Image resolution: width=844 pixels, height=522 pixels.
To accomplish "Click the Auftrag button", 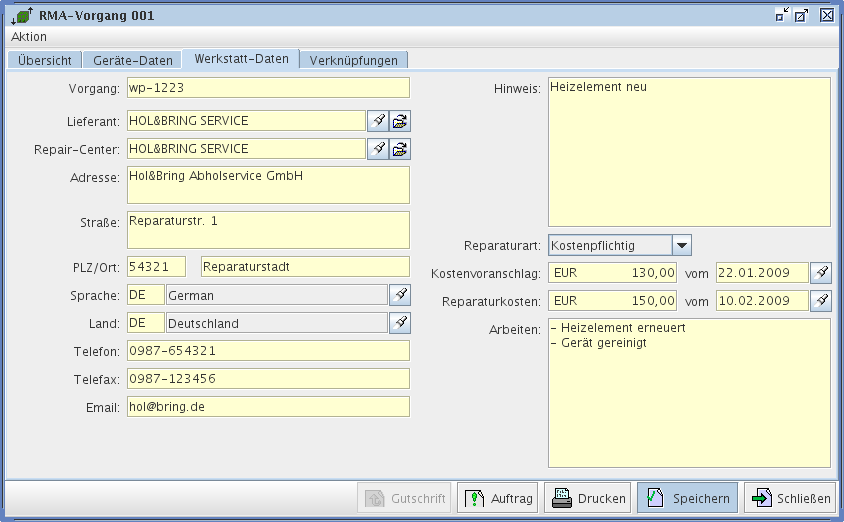I will pyautogui.click(x=499, y=498).
